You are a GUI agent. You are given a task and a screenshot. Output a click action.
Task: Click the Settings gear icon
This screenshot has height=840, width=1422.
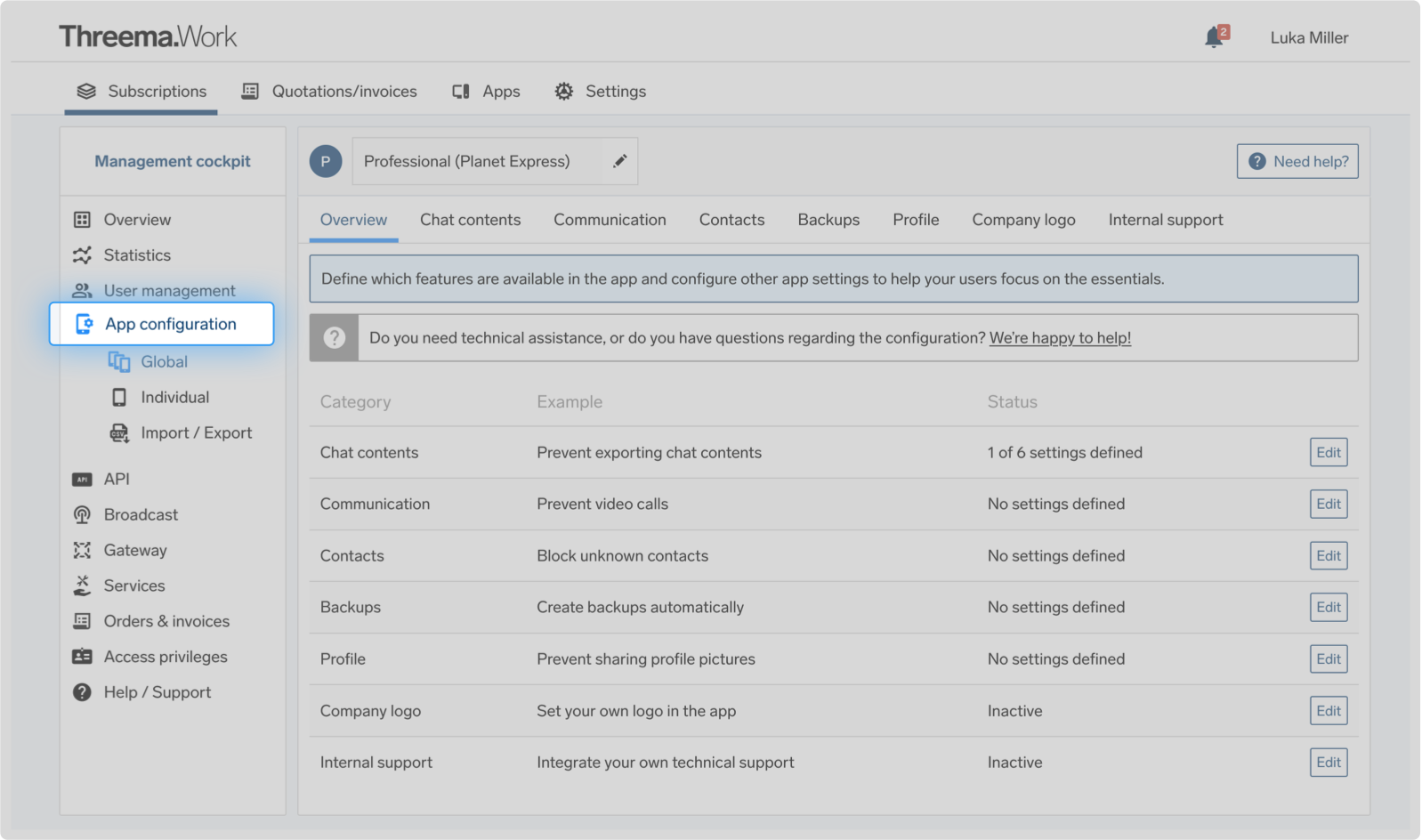pos(563,91)
